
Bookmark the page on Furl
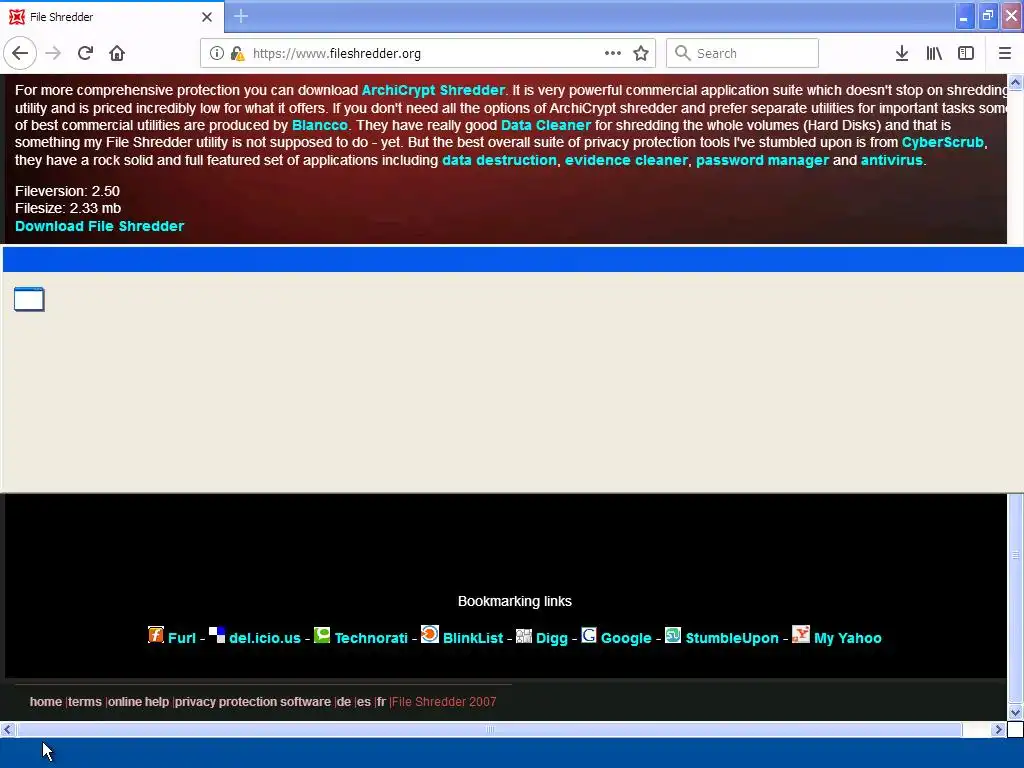(182, 638)
